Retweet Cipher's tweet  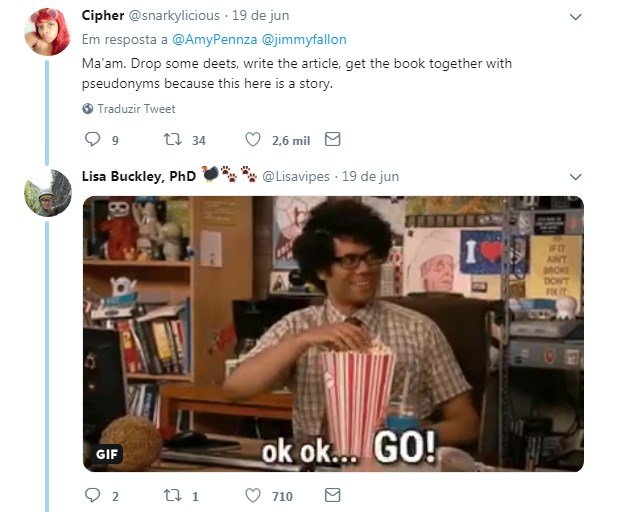point(173,139)
